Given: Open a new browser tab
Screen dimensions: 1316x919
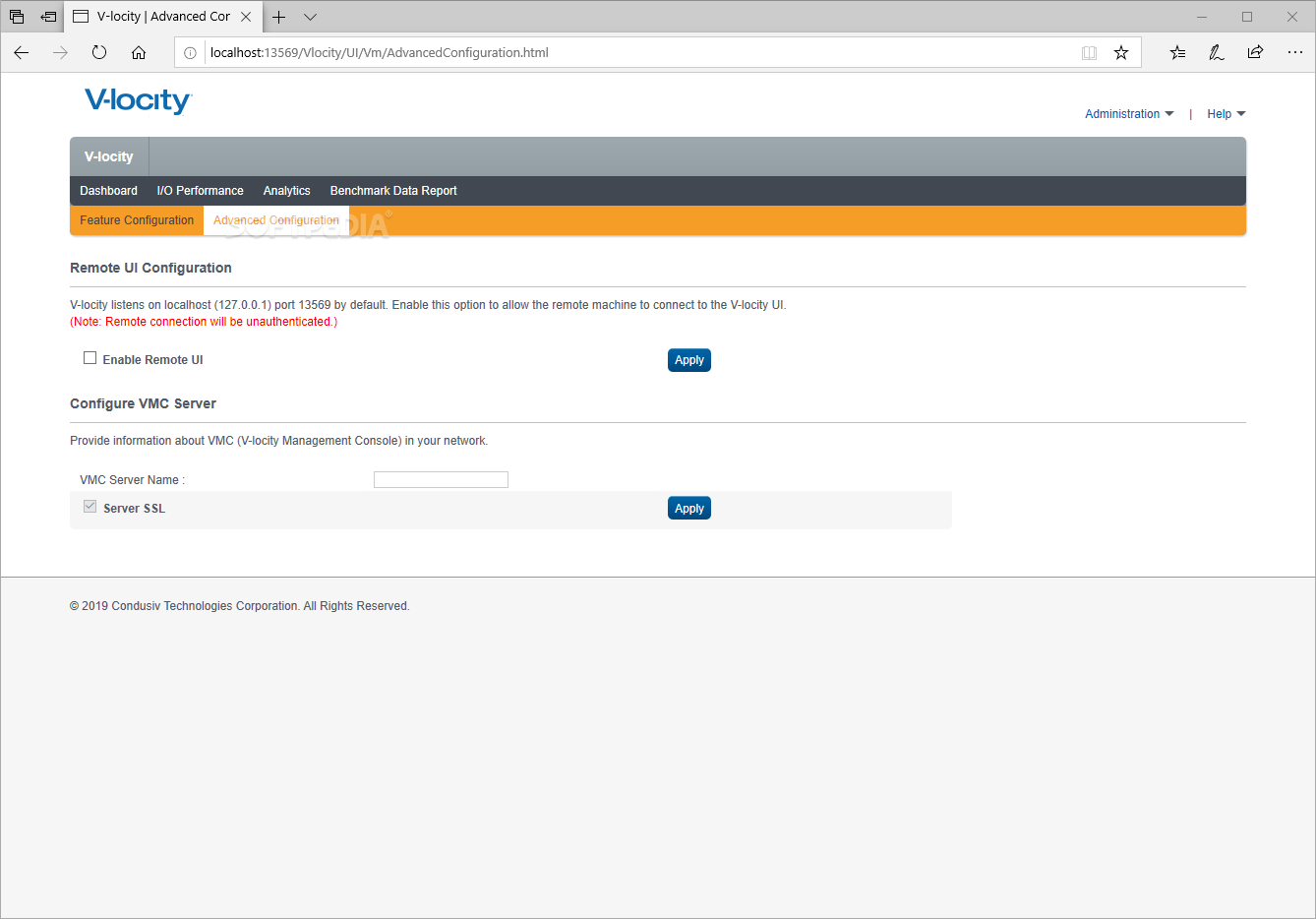Looking at the screenshot, I should (x=279, y=17).
